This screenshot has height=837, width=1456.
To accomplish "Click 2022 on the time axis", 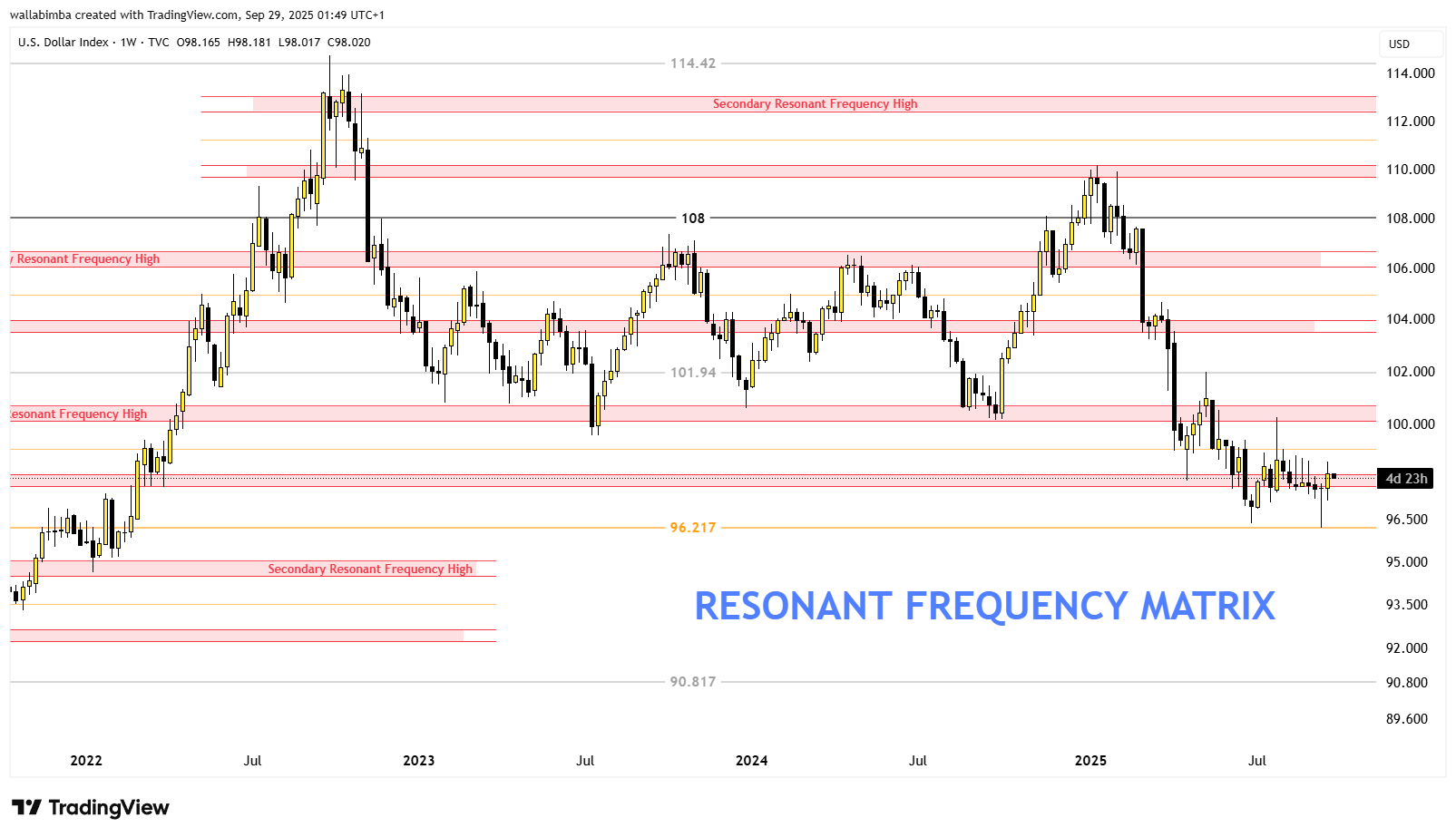I will (x=86, y=761).
